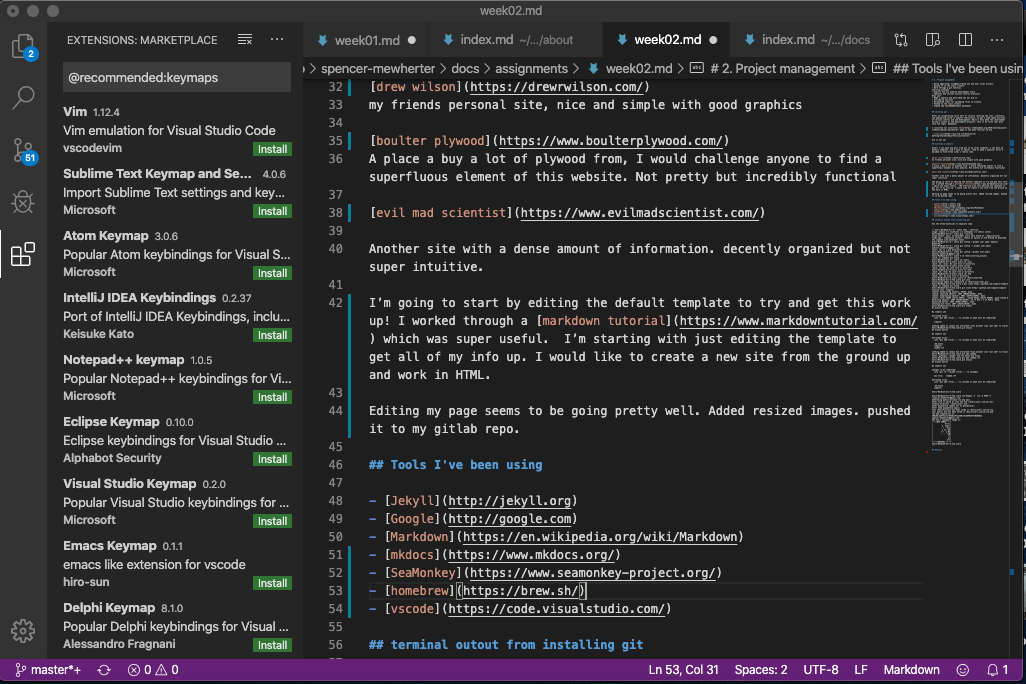Install the Atom Keymap extension

tap(272, 273)
